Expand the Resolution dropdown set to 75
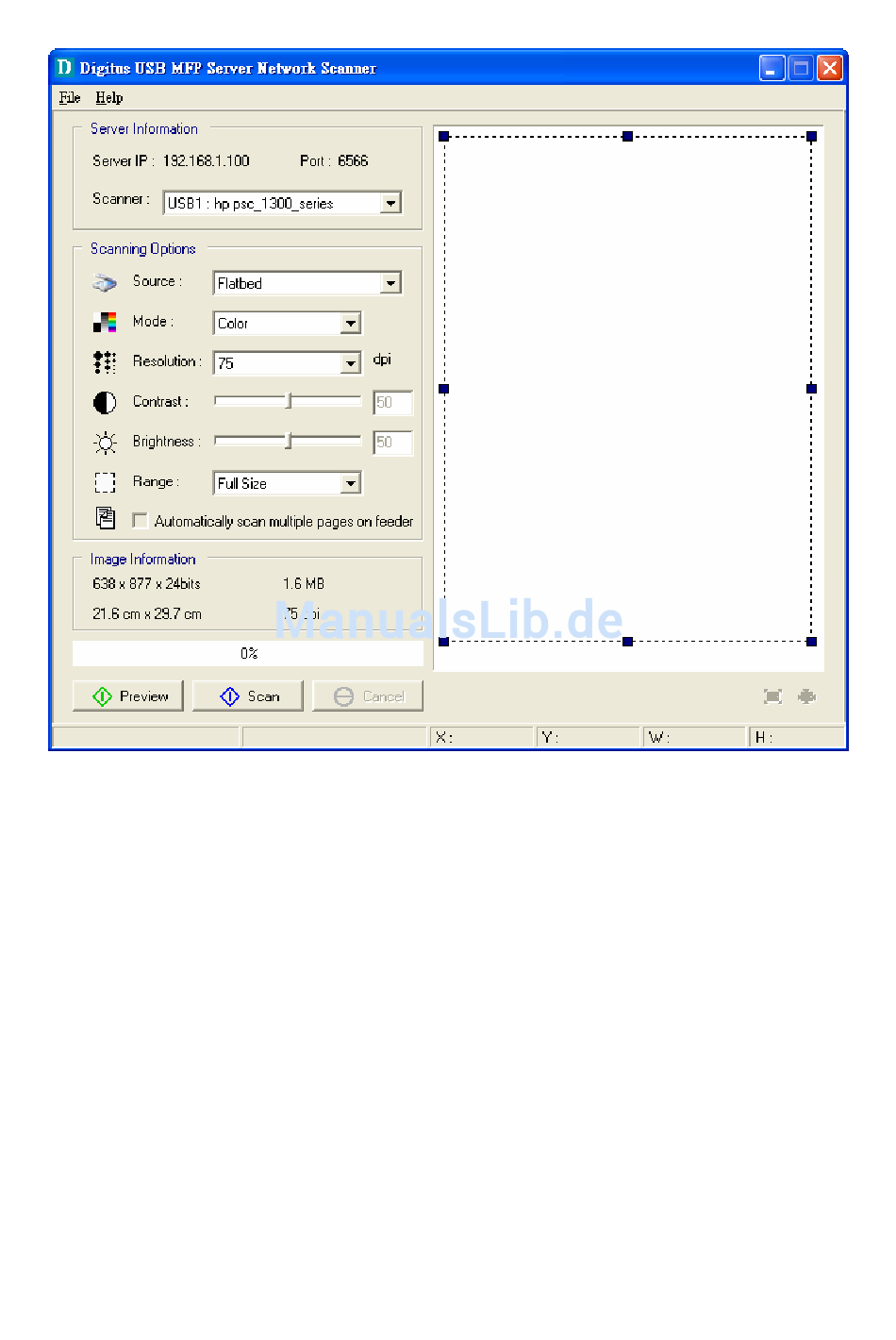The height and width of the screenshot is (1340, 896). click(x=351, y=363)
